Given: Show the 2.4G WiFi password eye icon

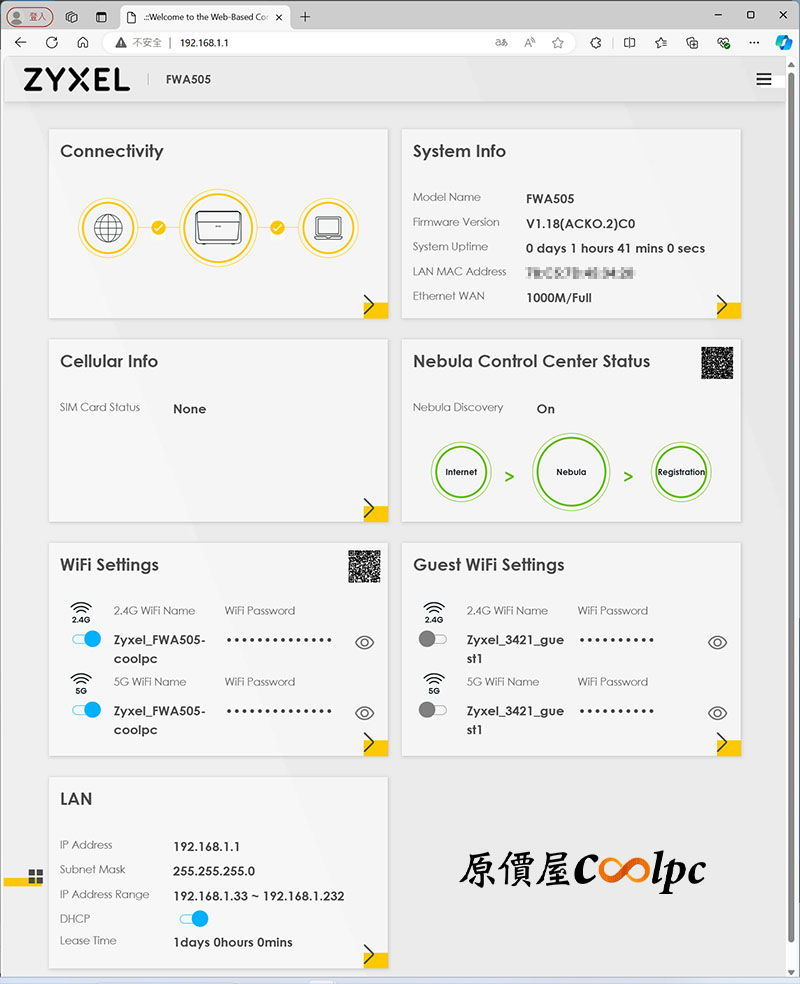Looking at the screenshot, I should point(365,642).
